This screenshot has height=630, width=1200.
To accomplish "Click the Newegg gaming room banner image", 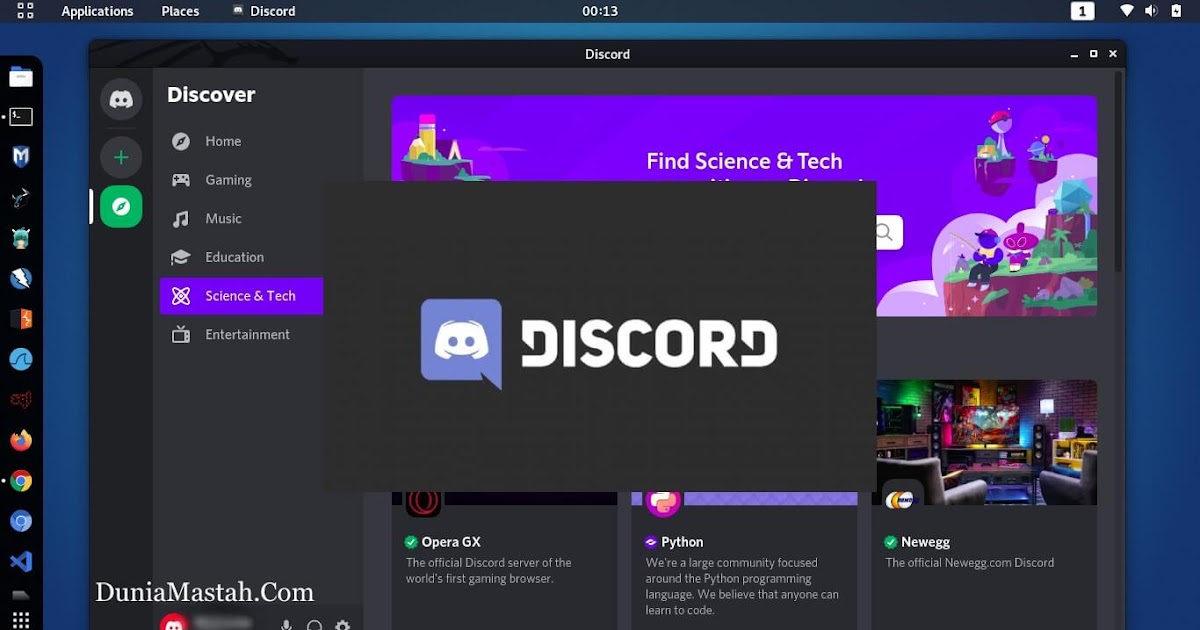I will click(985, 442).
